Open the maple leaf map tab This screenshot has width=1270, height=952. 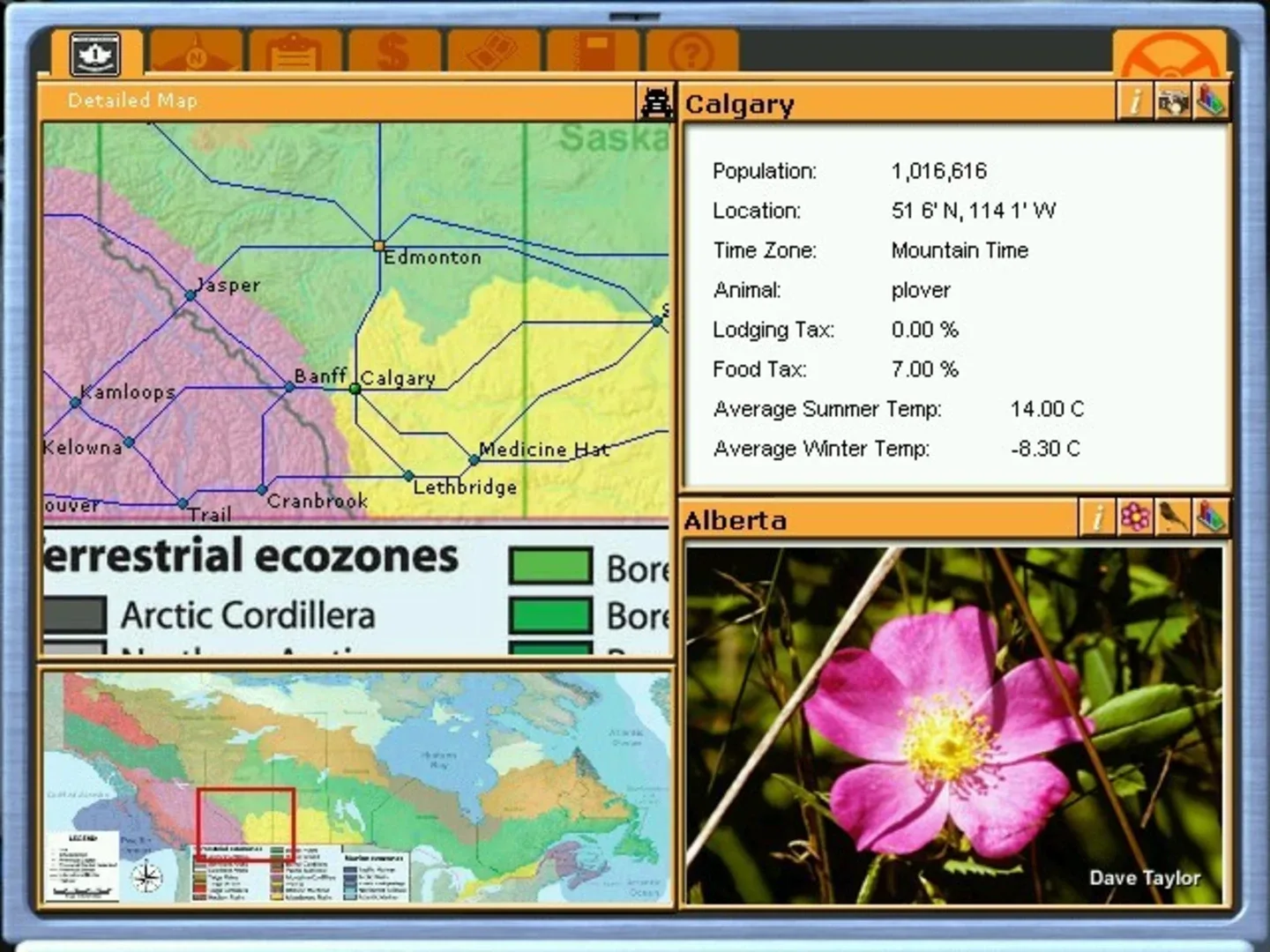point(96,53)
